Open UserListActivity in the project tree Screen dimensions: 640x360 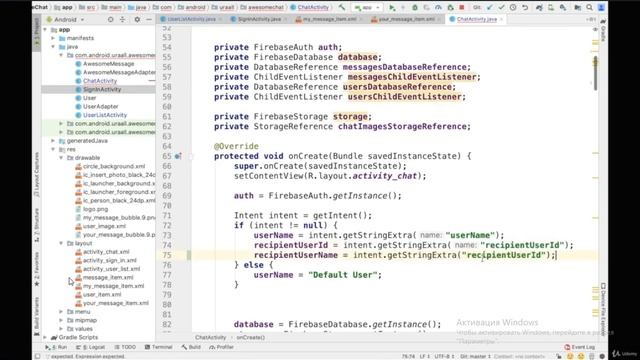[101, 116]
